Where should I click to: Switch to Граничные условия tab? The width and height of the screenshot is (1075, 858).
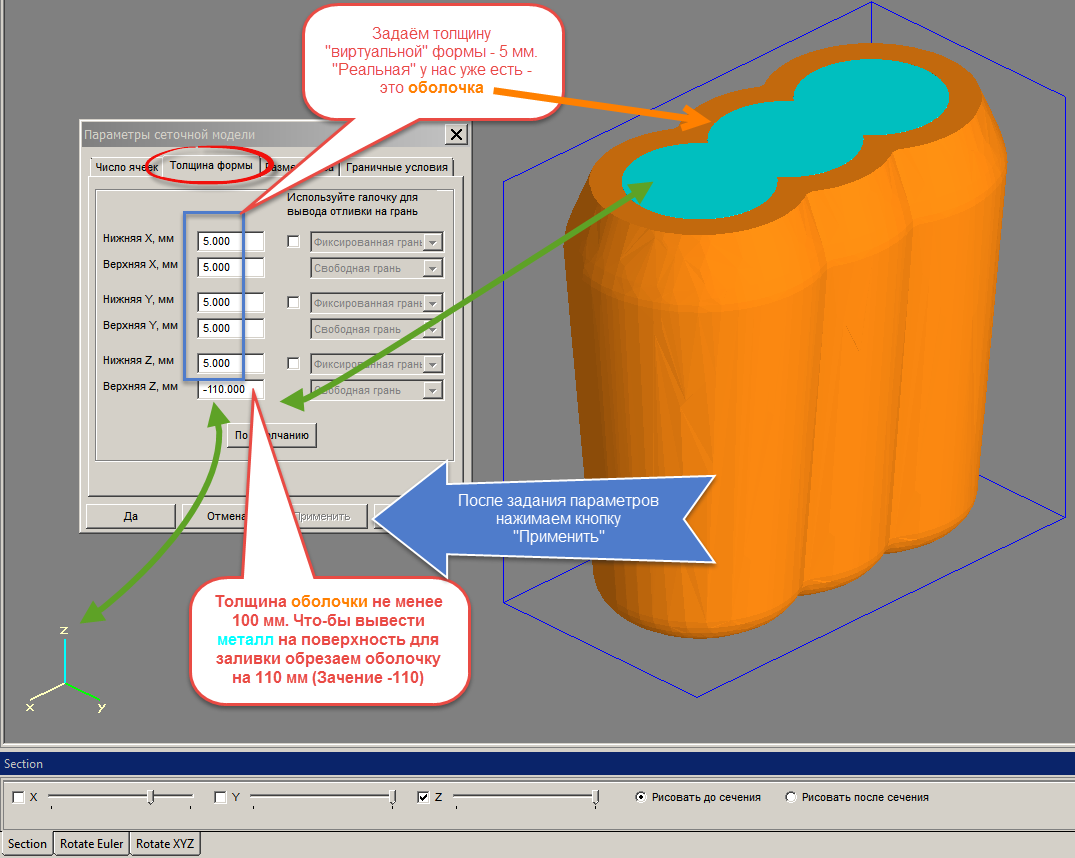(x=397, y=167)
